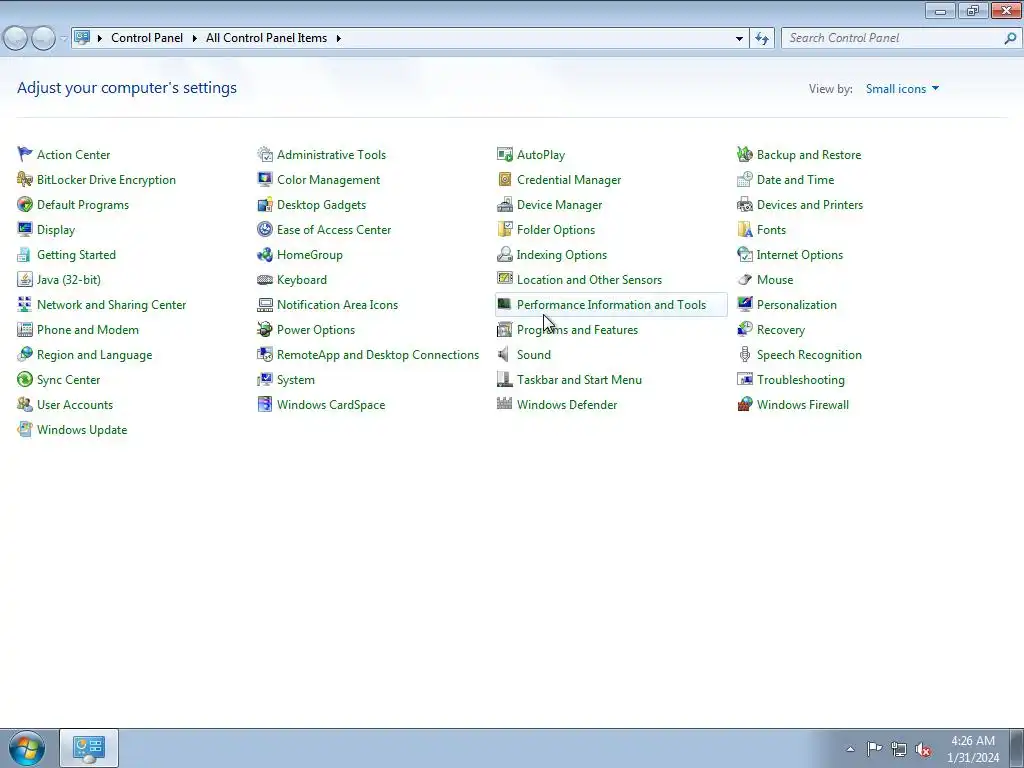Click the Sync Center green icon
Screen dimensions: 1024x768
[25, 379]
